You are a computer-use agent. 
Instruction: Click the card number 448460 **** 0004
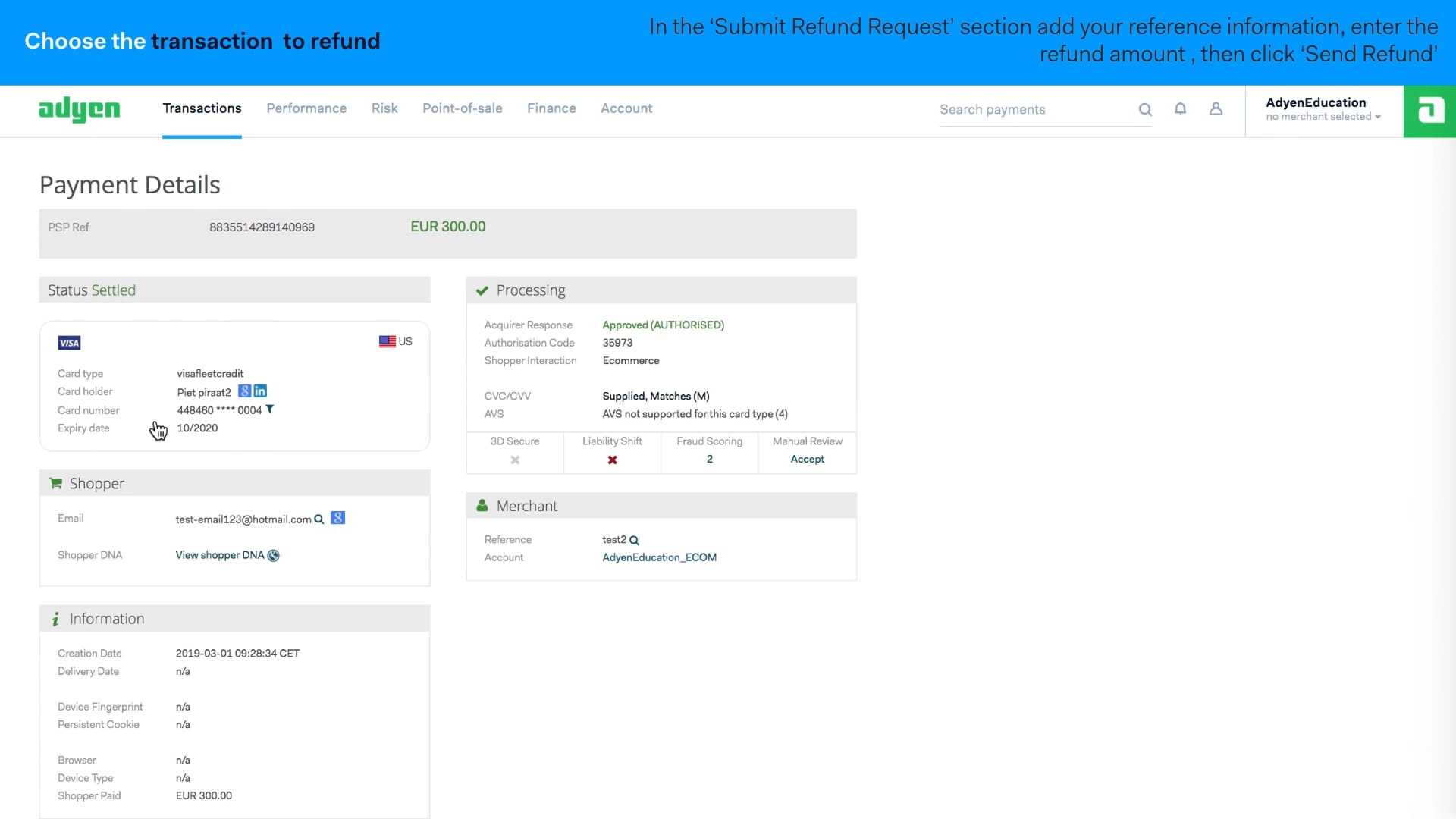pyautogui.click(x=219, y=410)
